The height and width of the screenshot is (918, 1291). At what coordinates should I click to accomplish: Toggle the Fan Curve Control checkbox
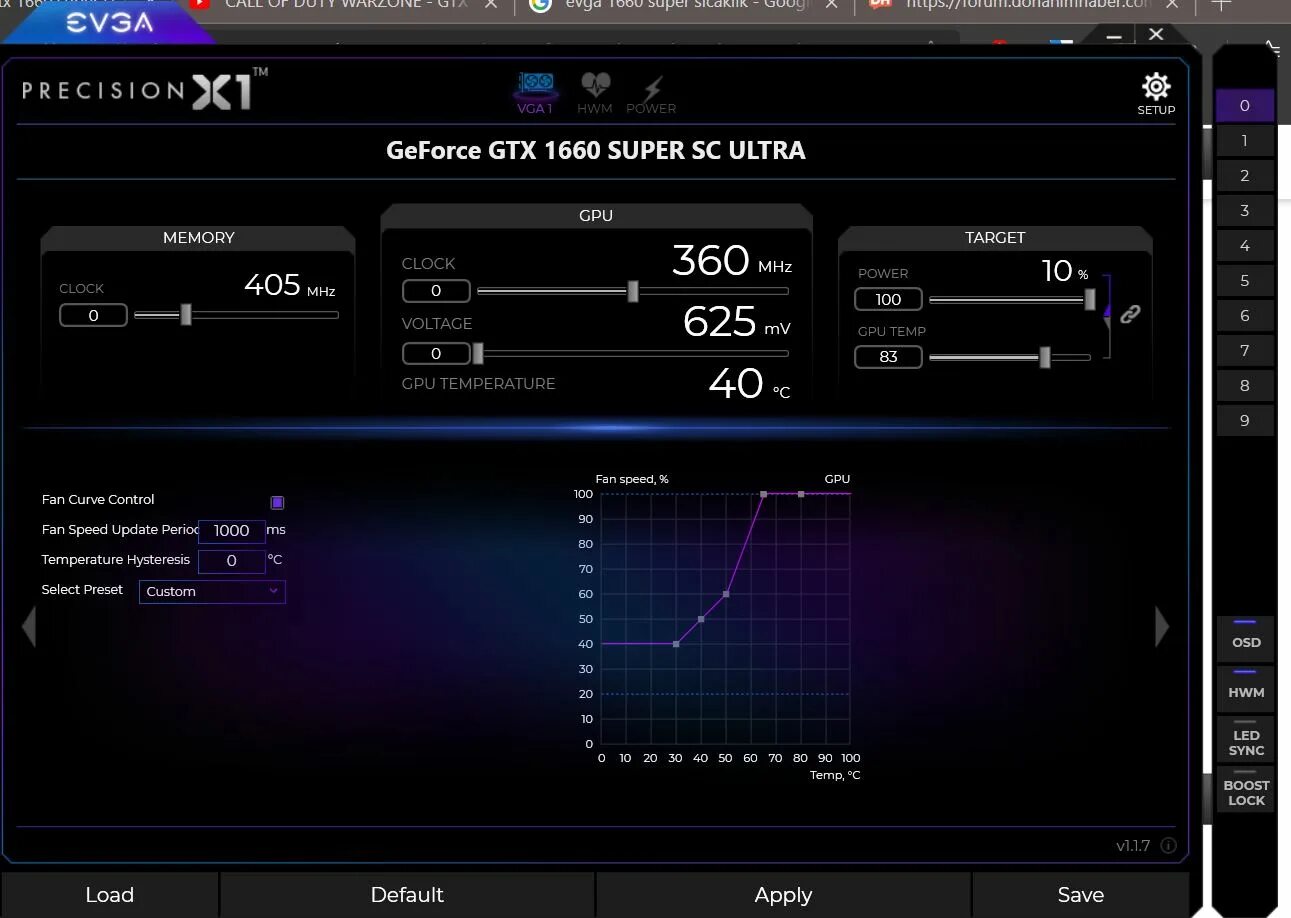277,502
